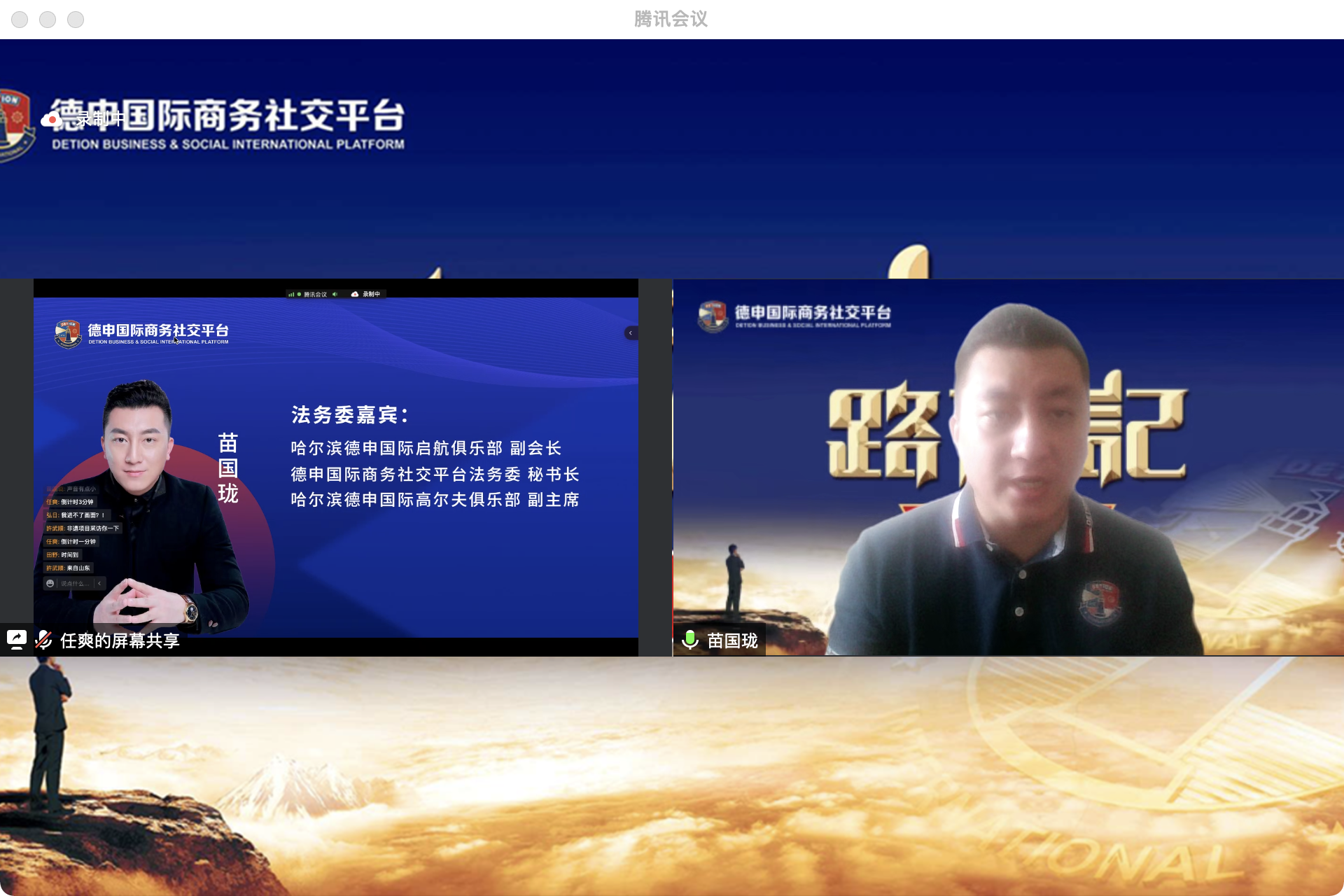Click the 任爽的屏幕共享 name label

(120, 640)
